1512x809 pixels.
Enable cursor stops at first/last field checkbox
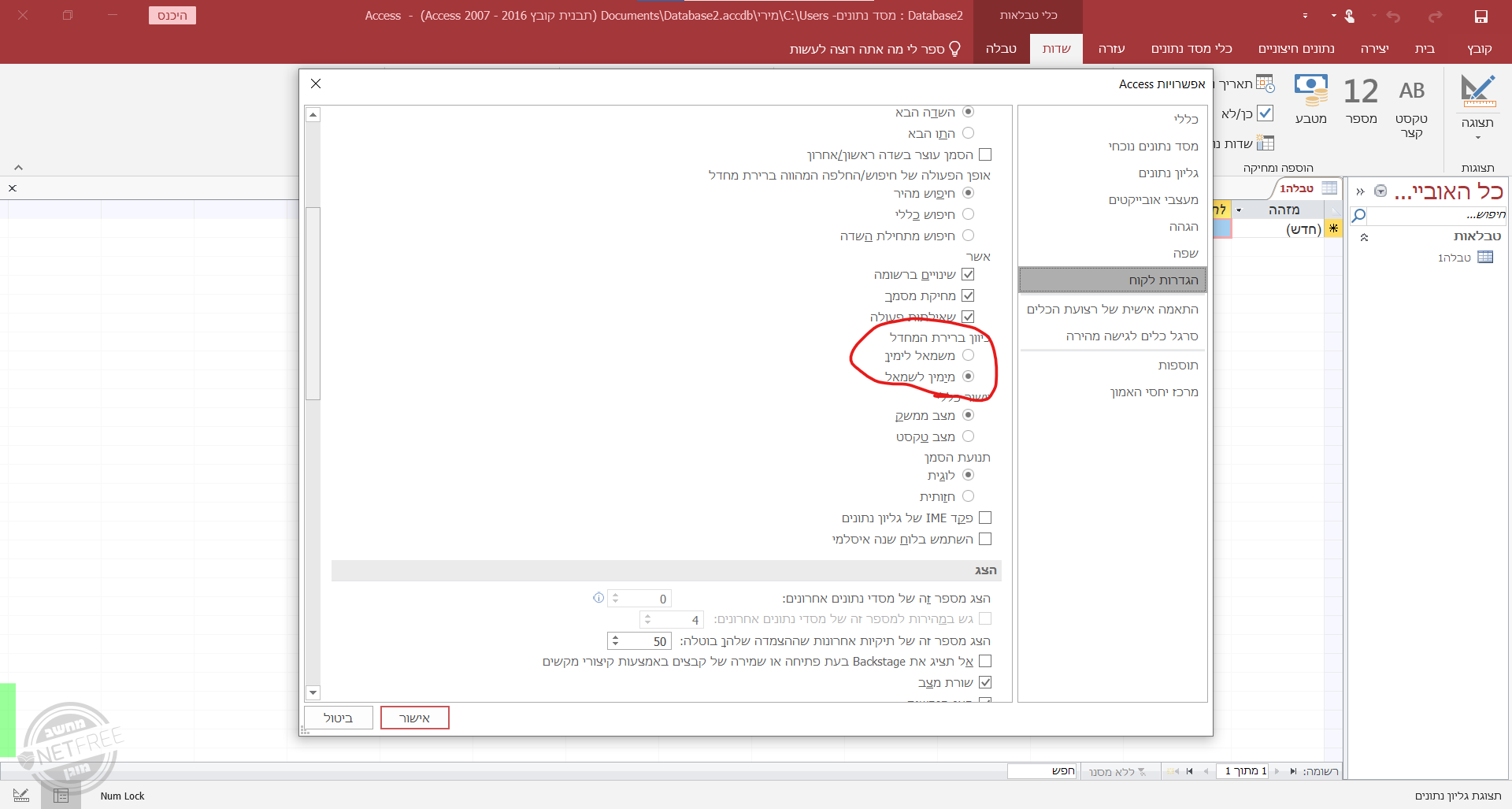coord(985,154)
